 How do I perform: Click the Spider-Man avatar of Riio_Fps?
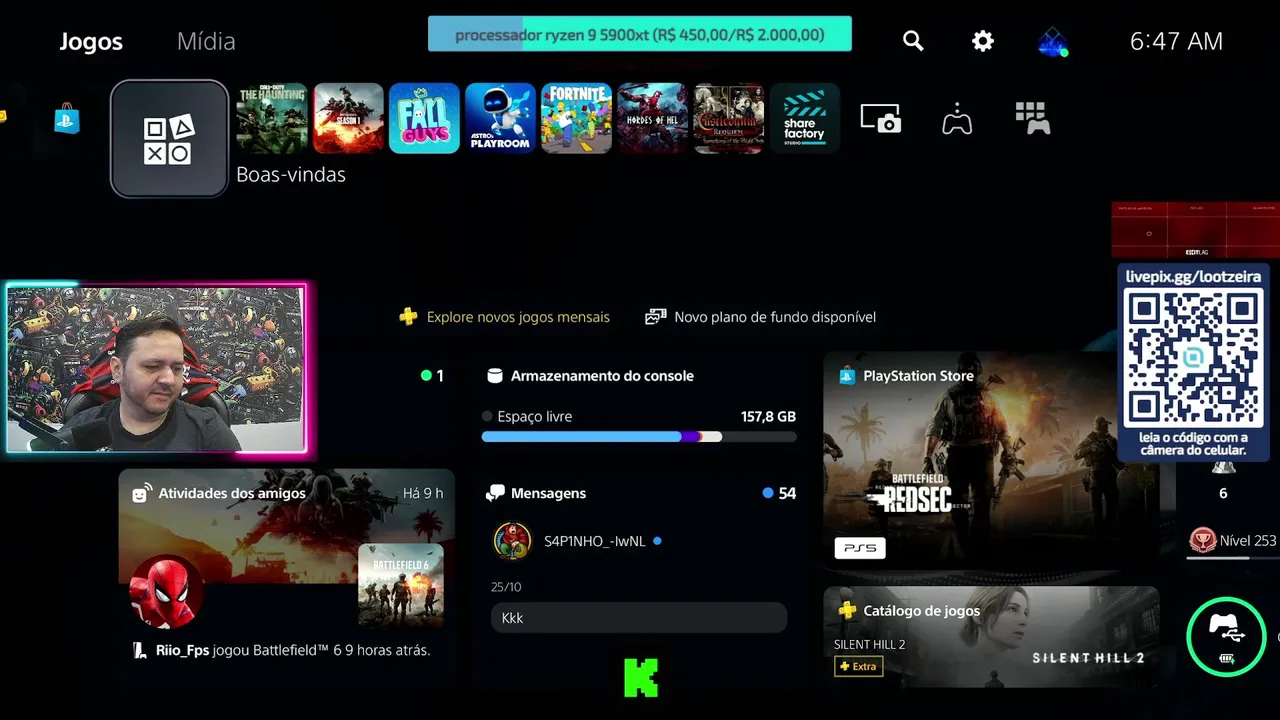(x=167, y=592)
